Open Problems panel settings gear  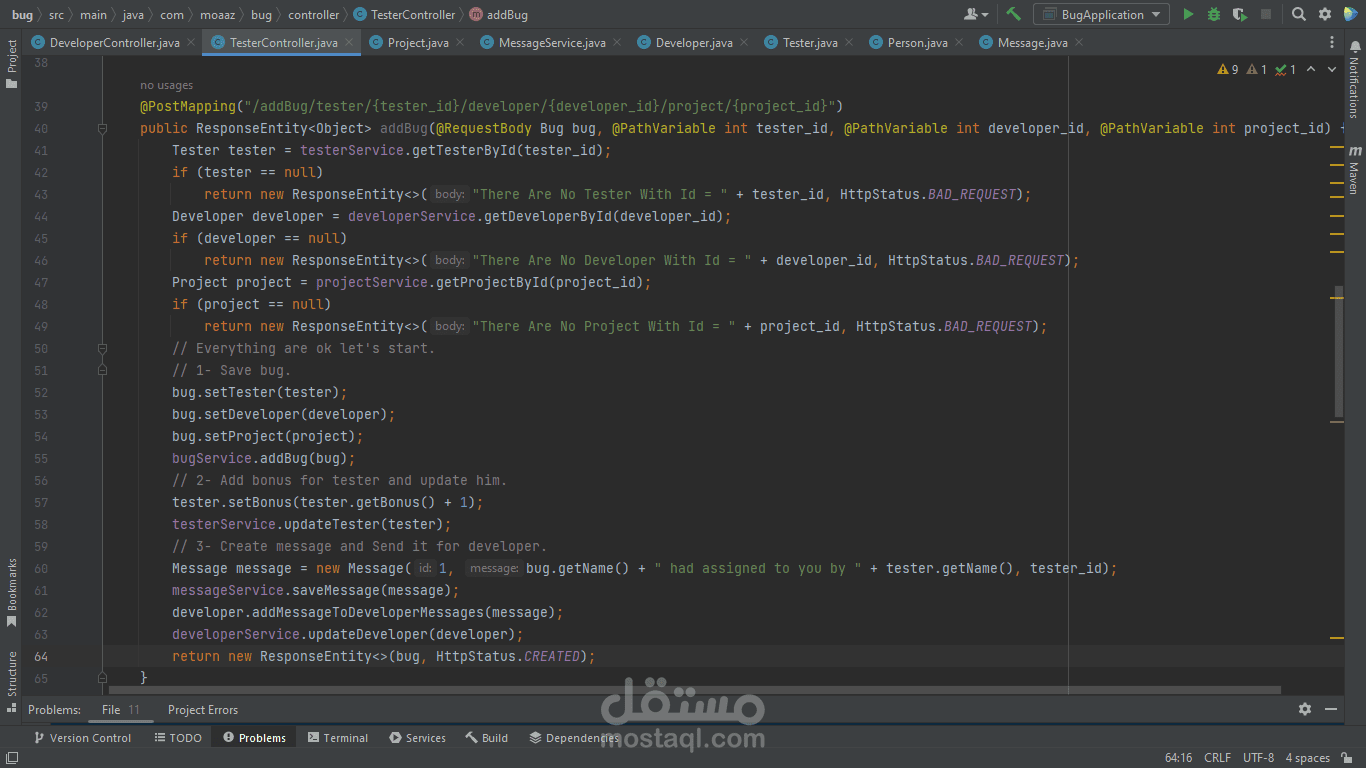[x=1305, y=709]
